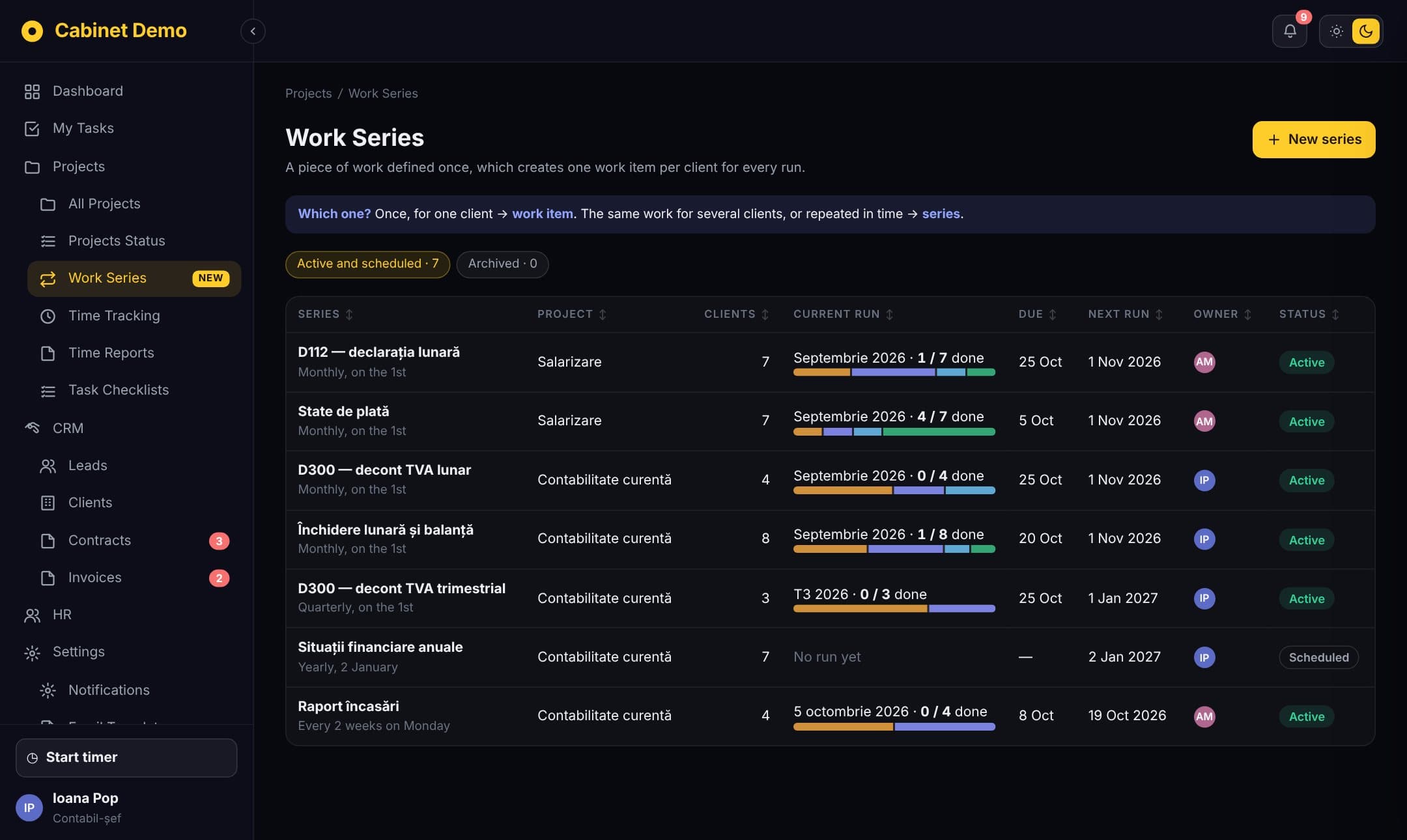Image resolution: width=1407 pixels, height=840 pixels.
Task: Click the Cabinet Demo logo icon
Action: 32,31
